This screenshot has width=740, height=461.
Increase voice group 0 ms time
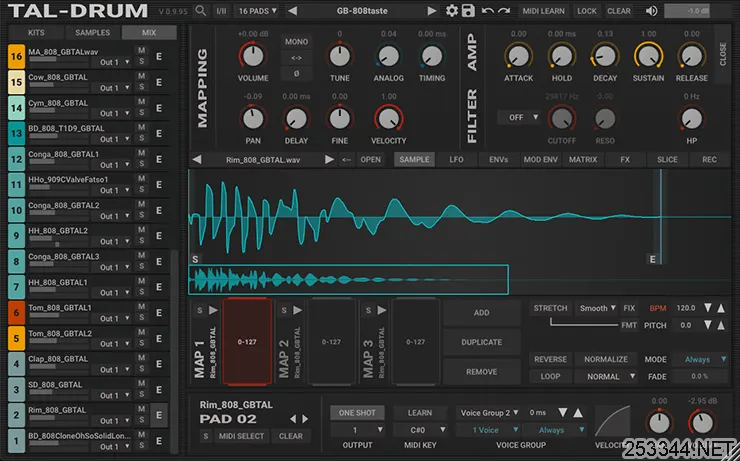pos(578,413)
